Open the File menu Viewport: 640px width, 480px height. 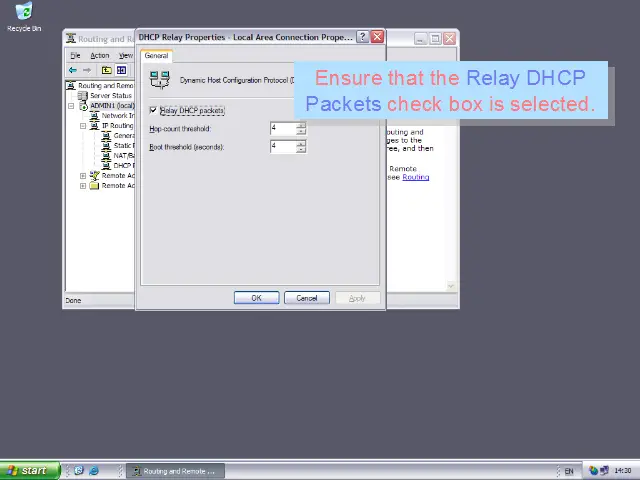tap(75, 55)
